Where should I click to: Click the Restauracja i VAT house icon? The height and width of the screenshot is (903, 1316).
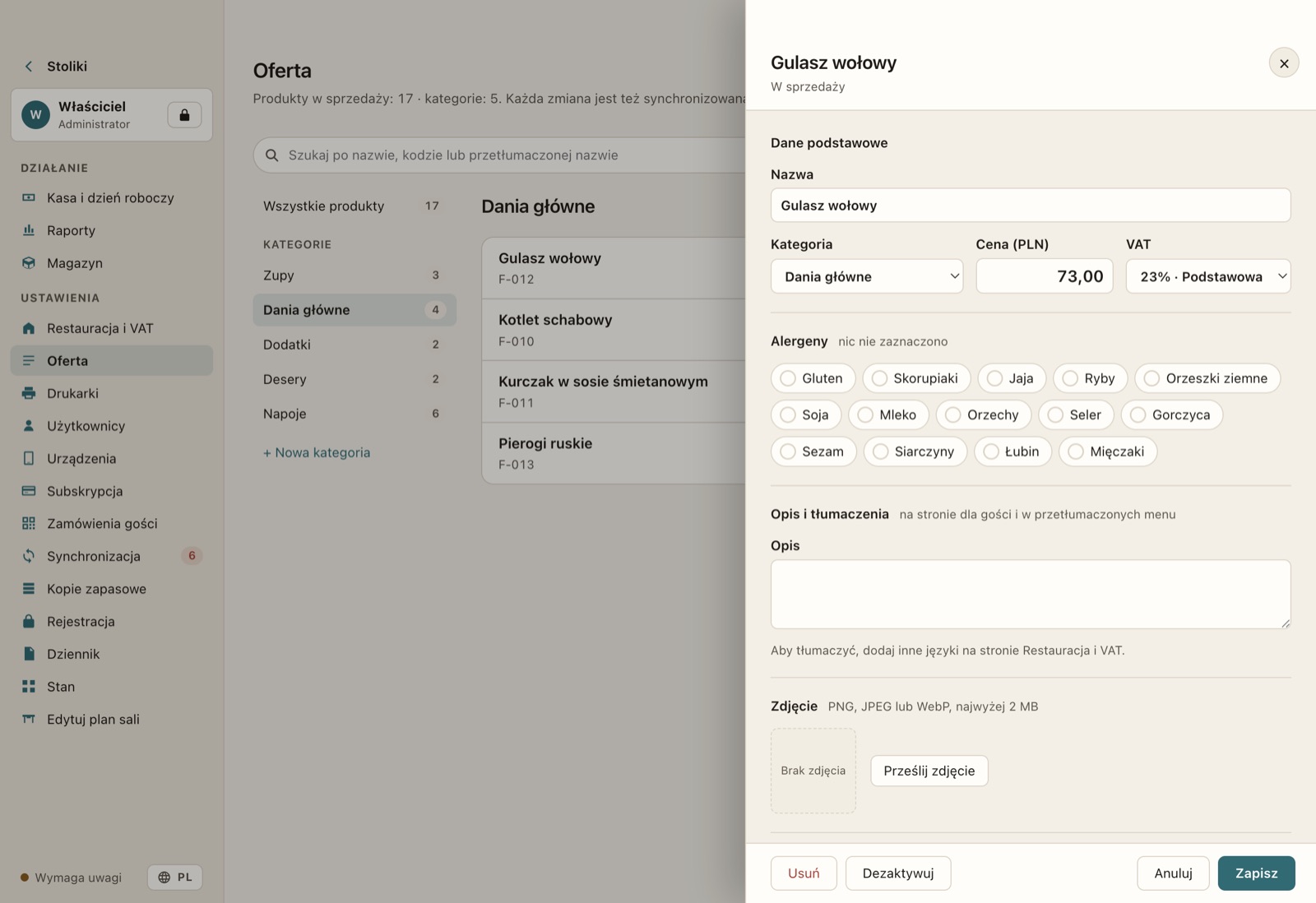point(29,328)
